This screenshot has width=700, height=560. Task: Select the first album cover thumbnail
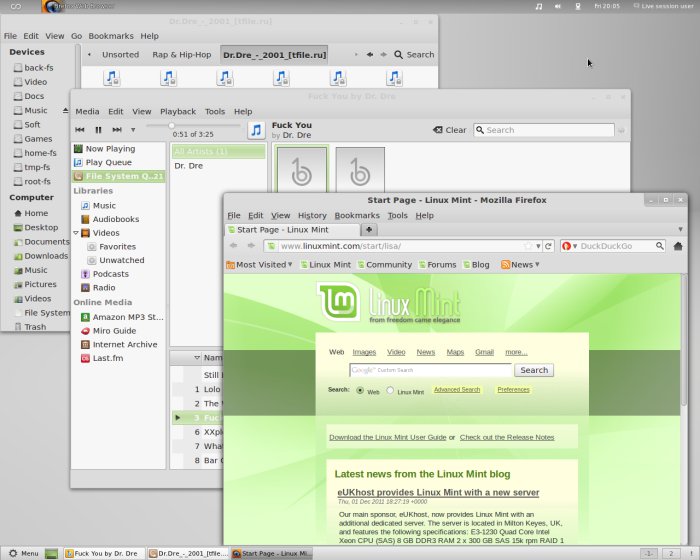pos(302,171)
